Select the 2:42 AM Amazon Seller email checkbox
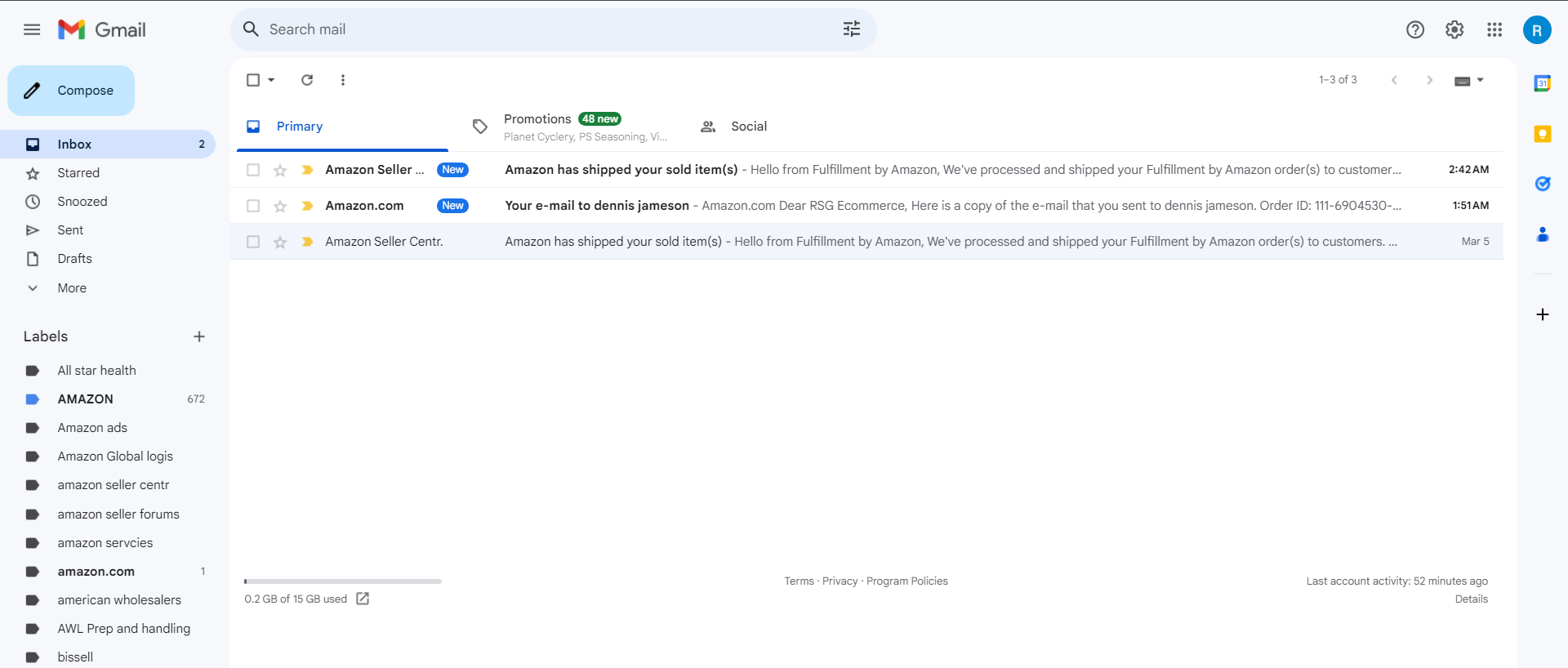 click(253, 170)
